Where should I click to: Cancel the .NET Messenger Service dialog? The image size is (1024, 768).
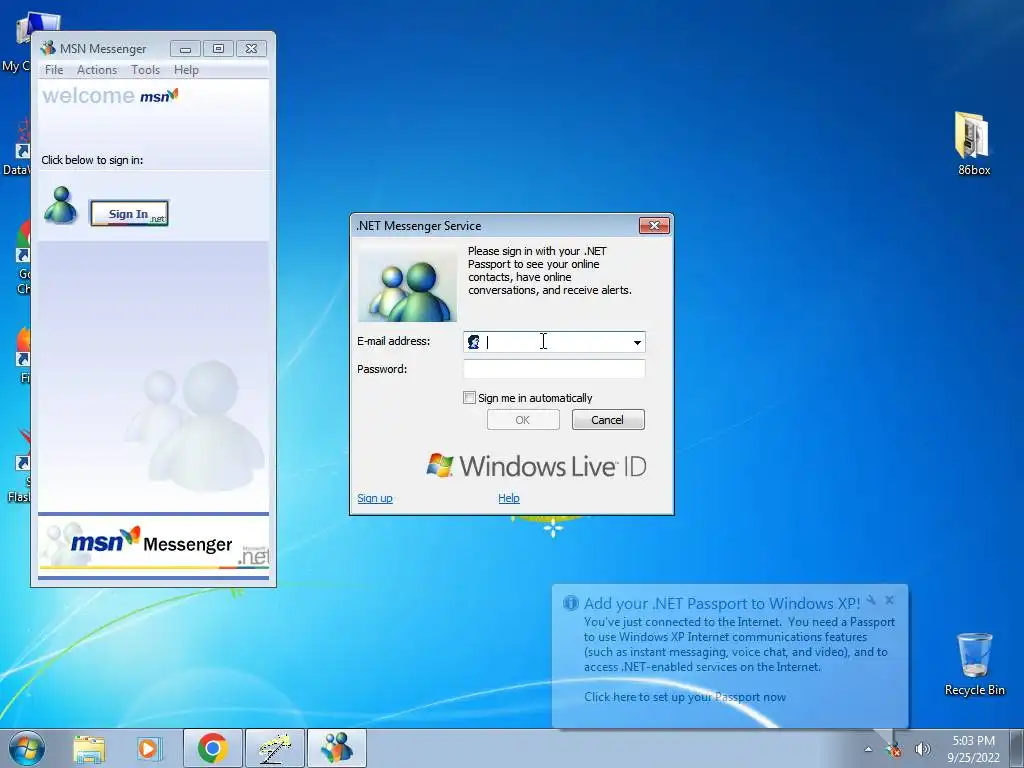click(608, 420)
